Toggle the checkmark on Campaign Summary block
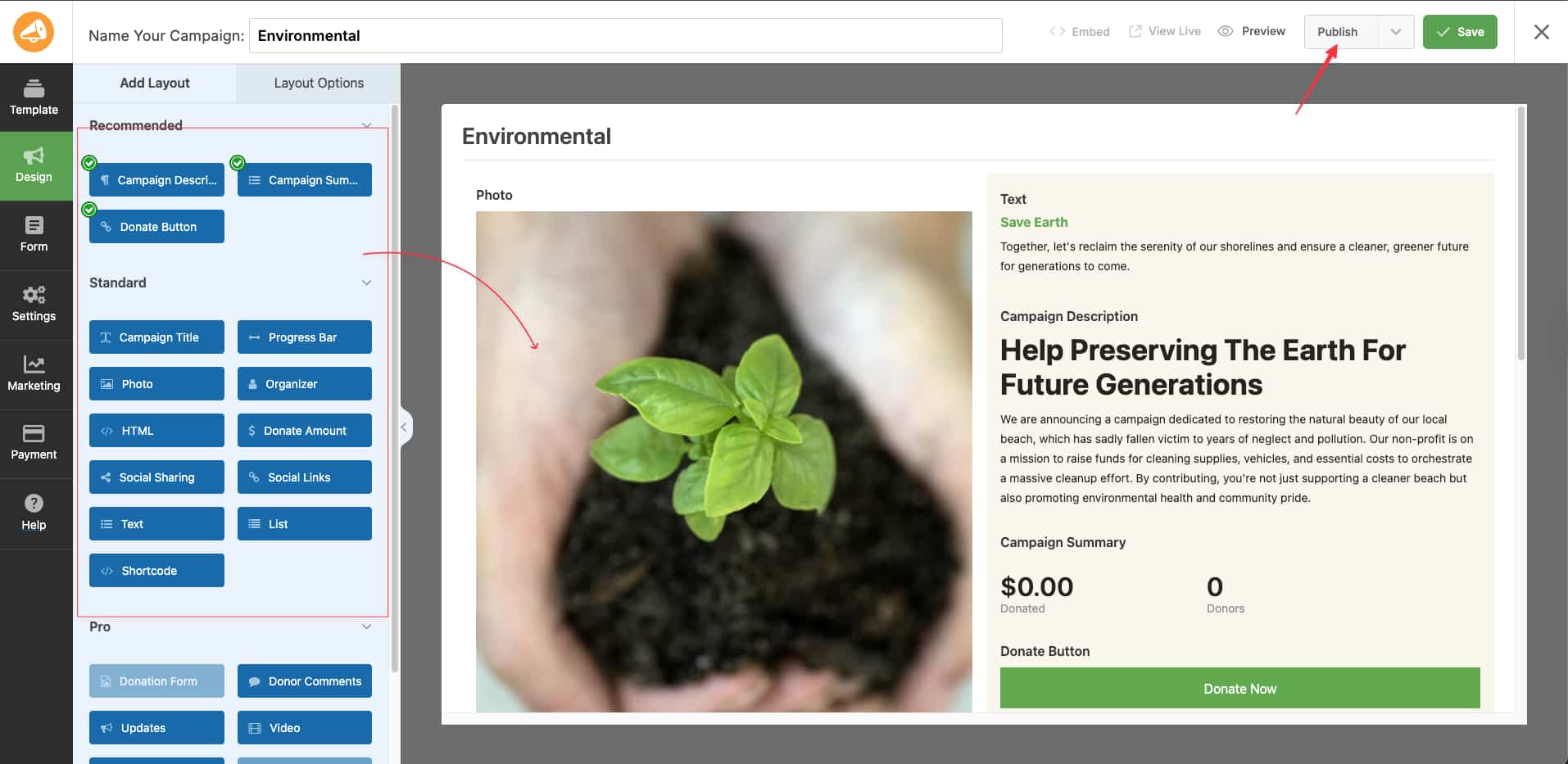 [238, 163]
